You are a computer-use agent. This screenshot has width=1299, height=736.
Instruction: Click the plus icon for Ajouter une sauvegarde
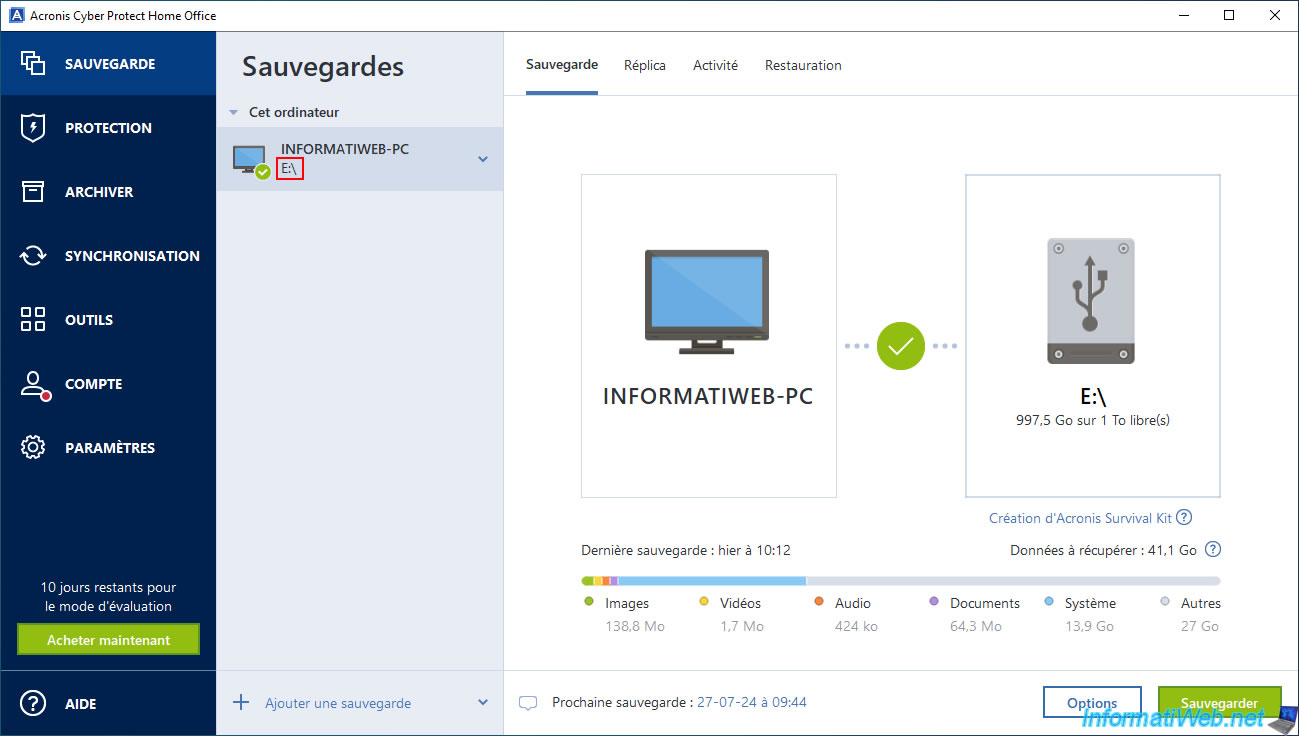tap(241, 702)
